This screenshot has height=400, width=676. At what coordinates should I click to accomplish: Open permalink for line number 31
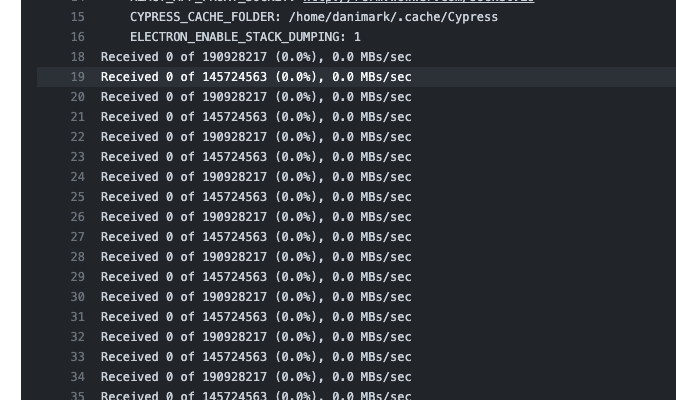tap(78, 317)
